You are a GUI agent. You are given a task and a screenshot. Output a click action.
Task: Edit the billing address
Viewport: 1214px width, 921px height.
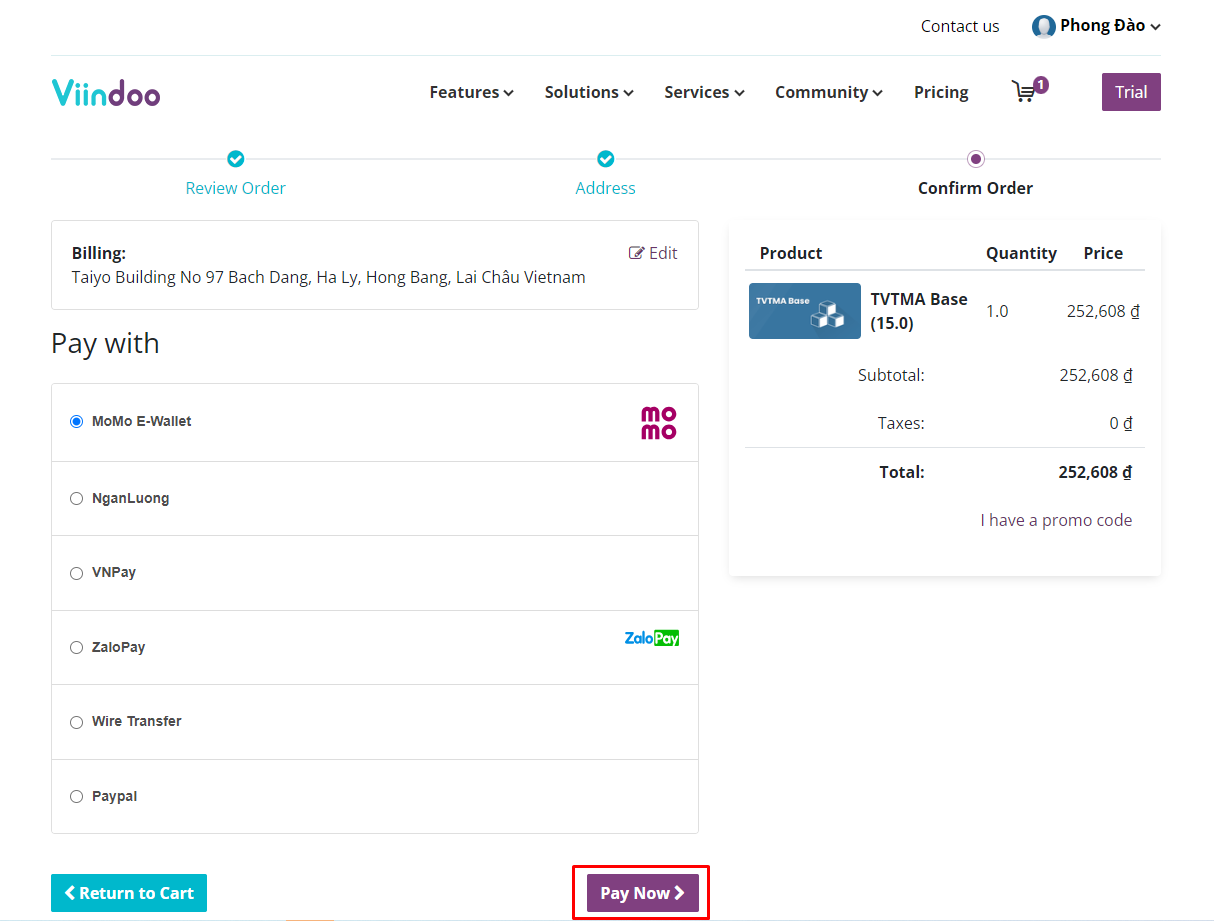coord(653,253)
